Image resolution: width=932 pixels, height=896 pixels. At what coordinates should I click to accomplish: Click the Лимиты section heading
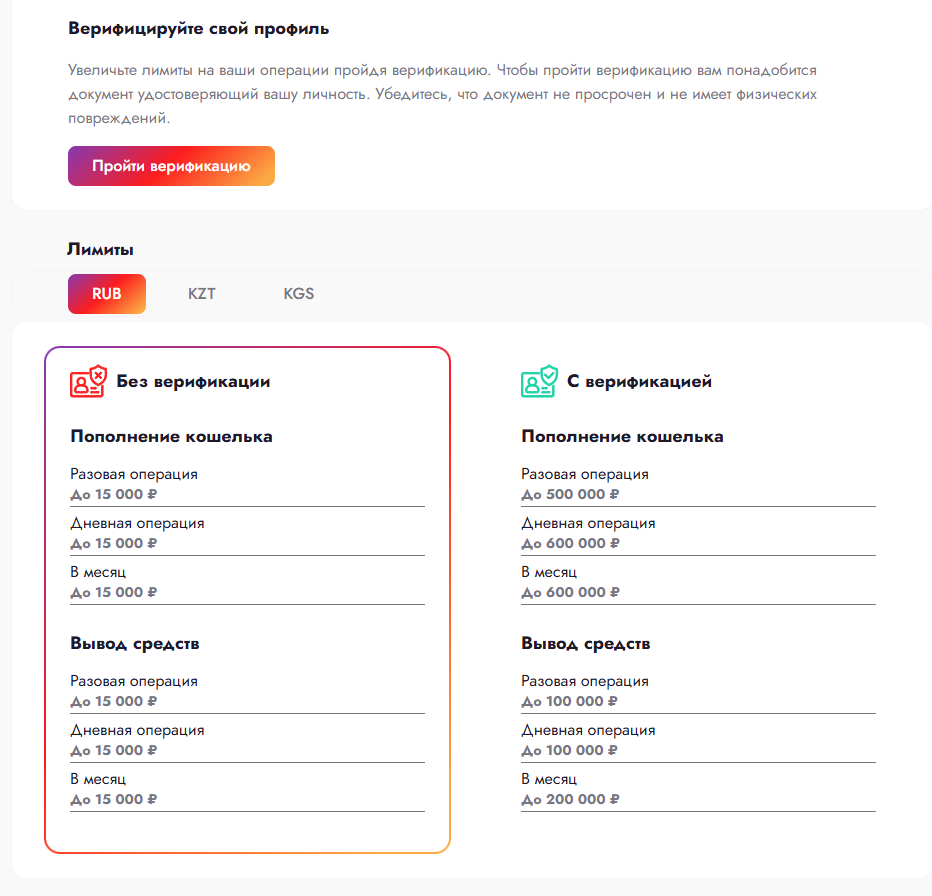coord(100,249)
